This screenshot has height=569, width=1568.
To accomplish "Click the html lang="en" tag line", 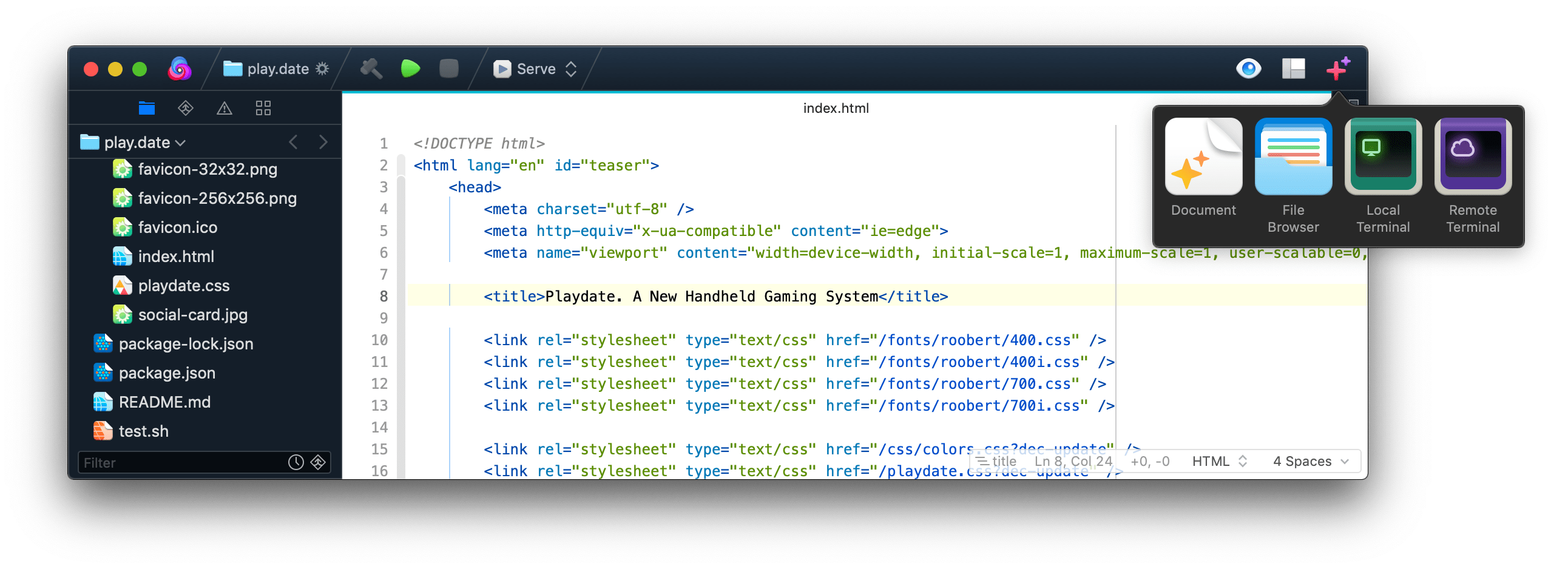I will coord(536,166).
